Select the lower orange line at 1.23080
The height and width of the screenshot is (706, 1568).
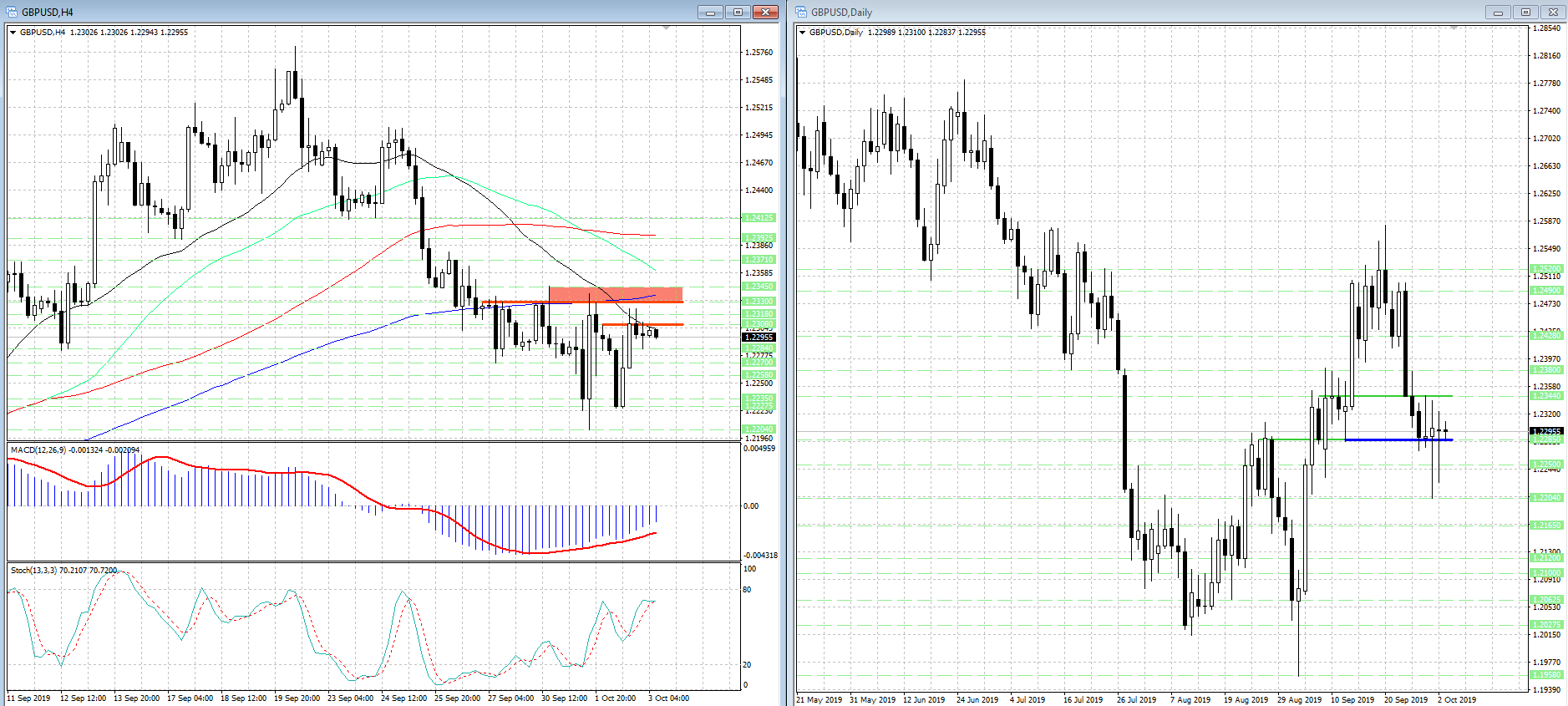pyautogui.click(x=642, y=324)
